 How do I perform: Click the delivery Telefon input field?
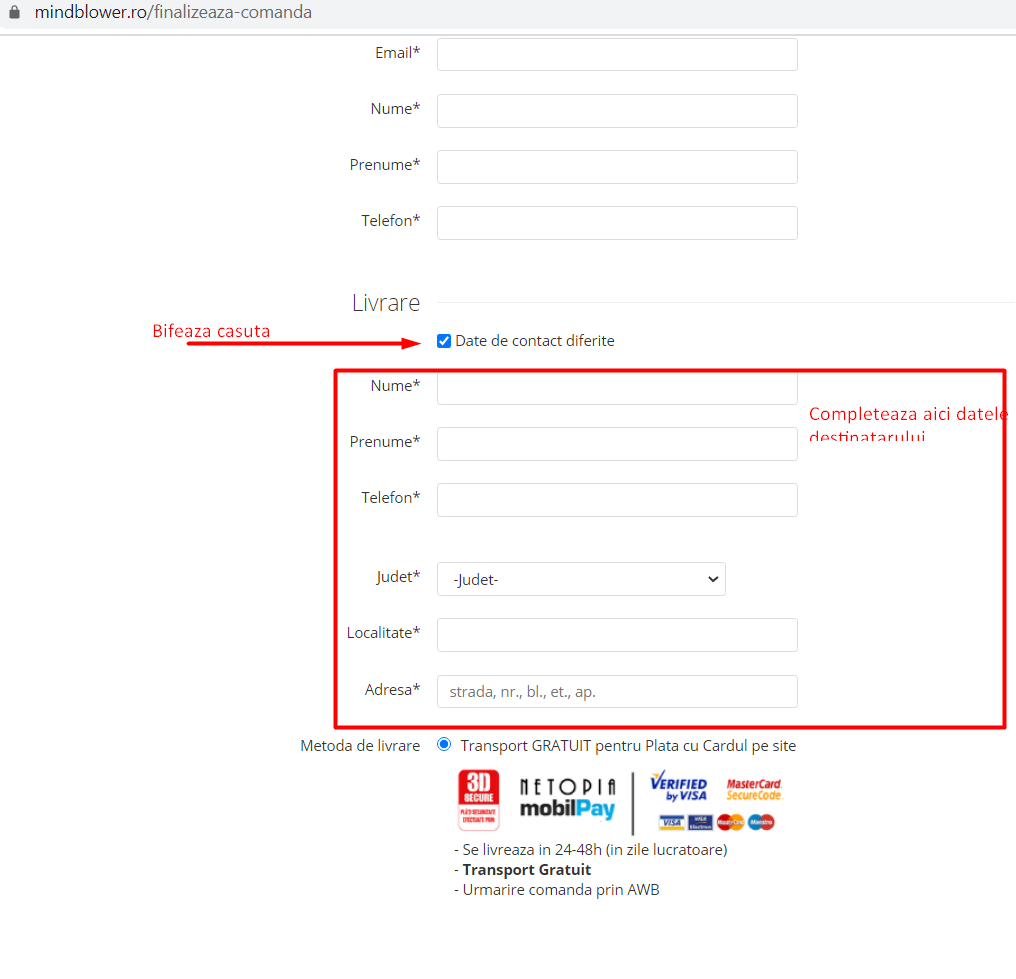click(x=617, y=500)
